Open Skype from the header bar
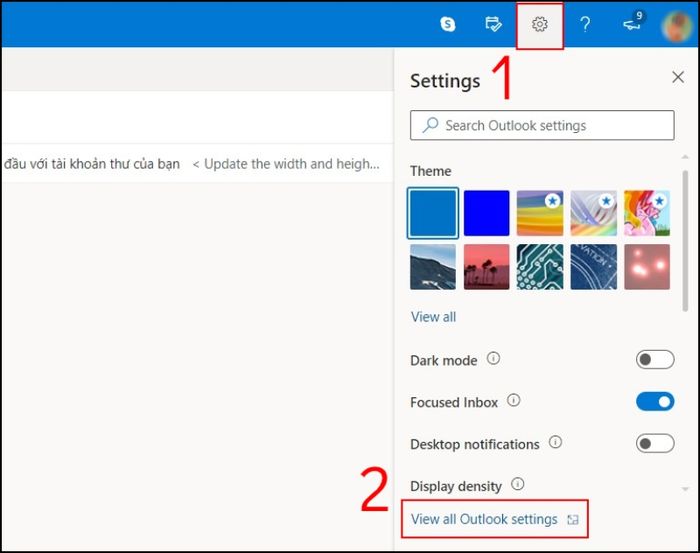Viewport: 700px width, 553px height. (x=447, y=24)
